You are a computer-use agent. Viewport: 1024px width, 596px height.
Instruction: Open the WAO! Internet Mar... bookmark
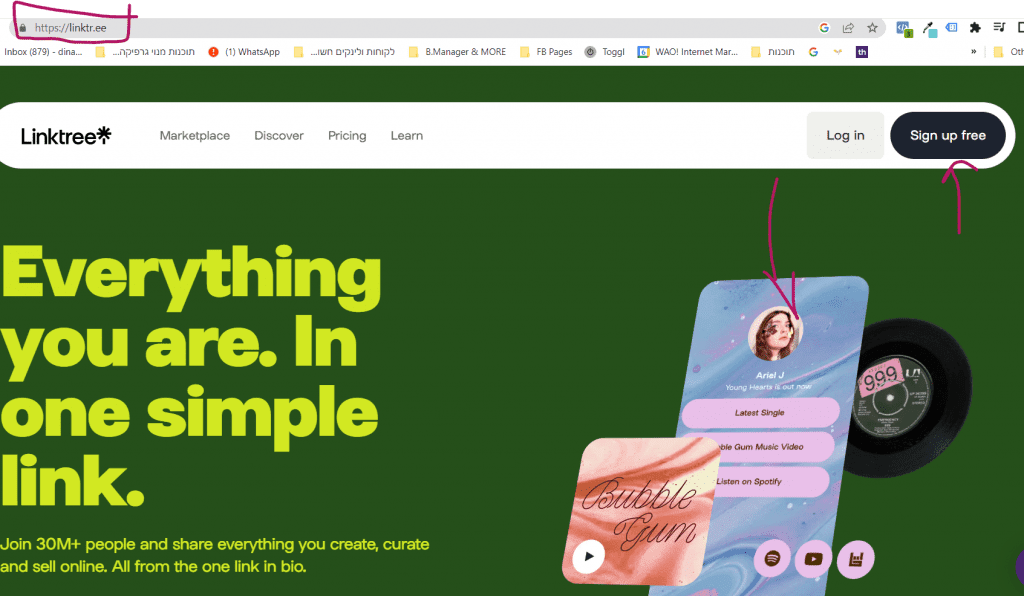pos(688,52)
